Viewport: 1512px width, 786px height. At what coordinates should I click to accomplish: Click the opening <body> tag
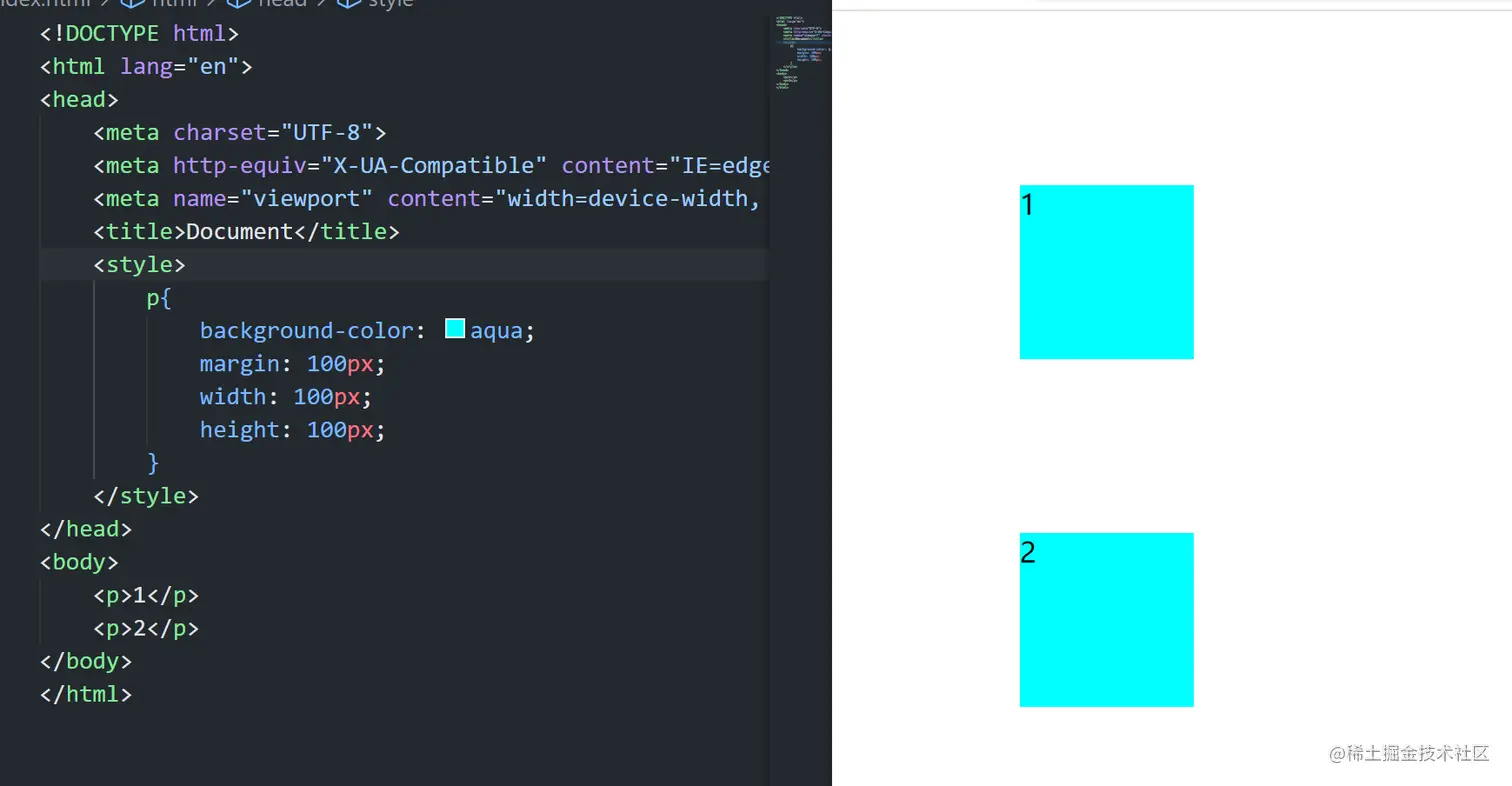tap(79, 562)
